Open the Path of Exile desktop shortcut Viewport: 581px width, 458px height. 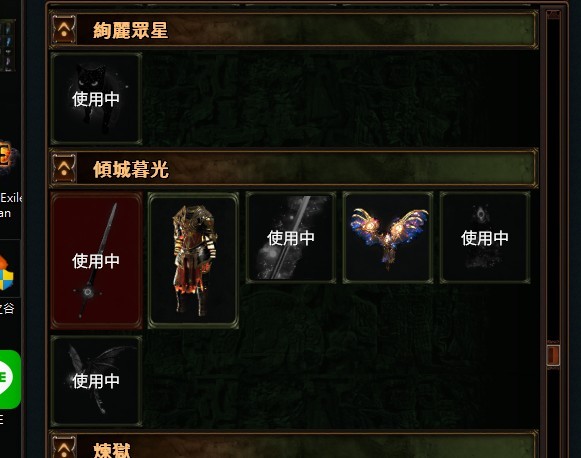pos(8,159)
